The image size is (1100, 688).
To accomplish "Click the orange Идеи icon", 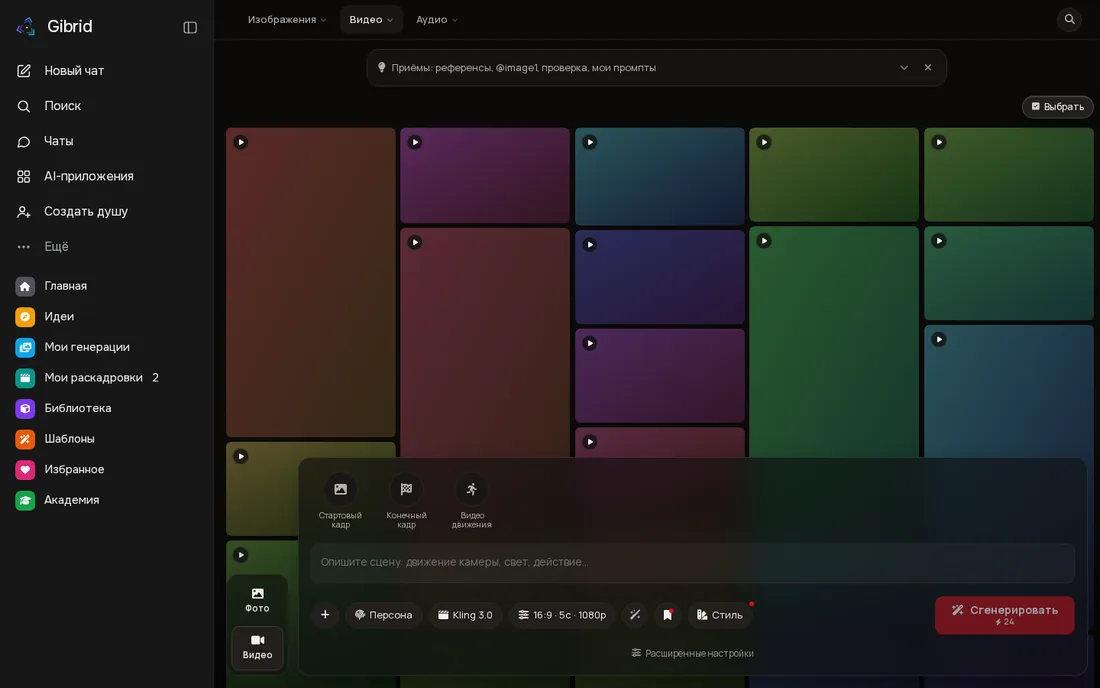I will click(25, 317).
